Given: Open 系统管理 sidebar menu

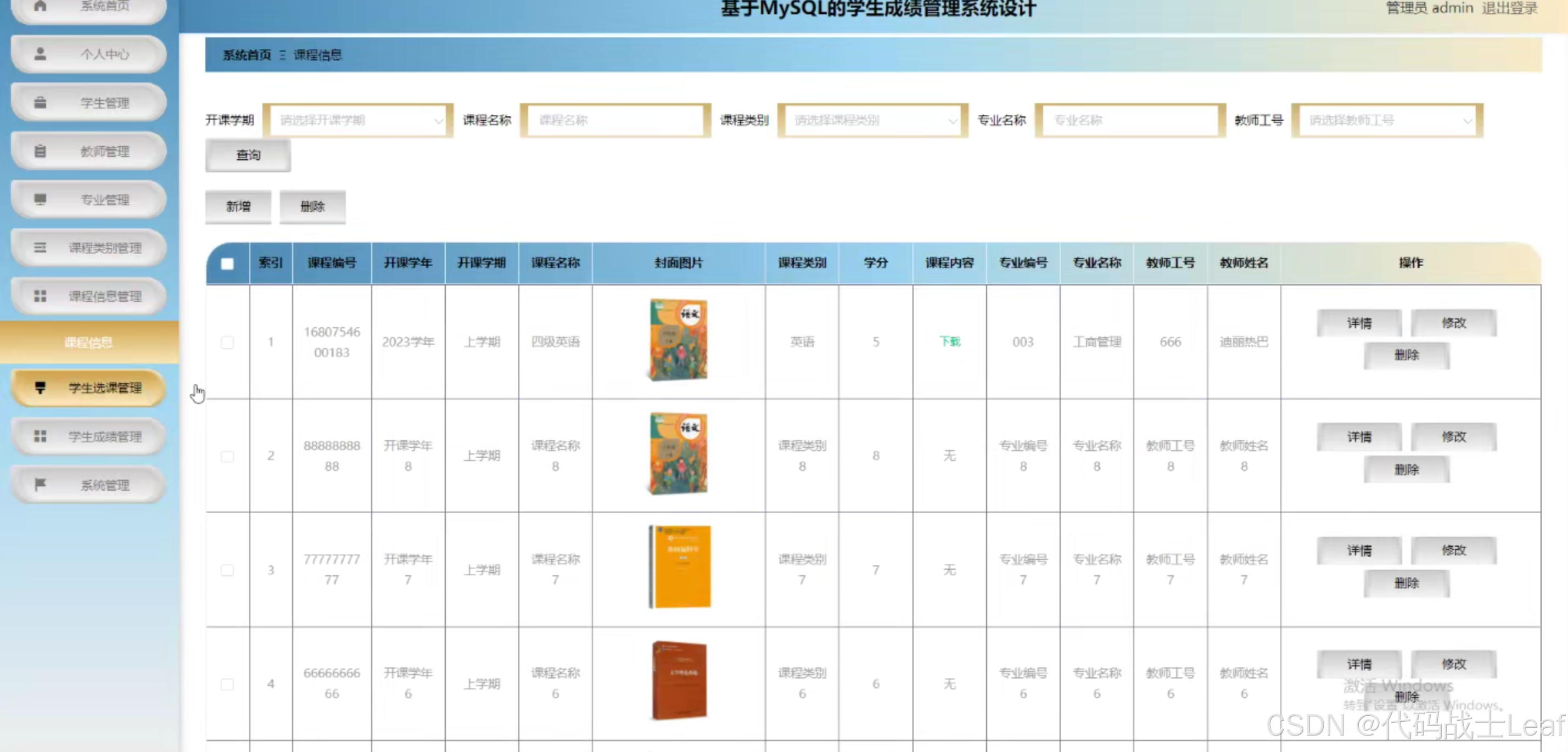Looking at the screenshot, I should [89, 484].
